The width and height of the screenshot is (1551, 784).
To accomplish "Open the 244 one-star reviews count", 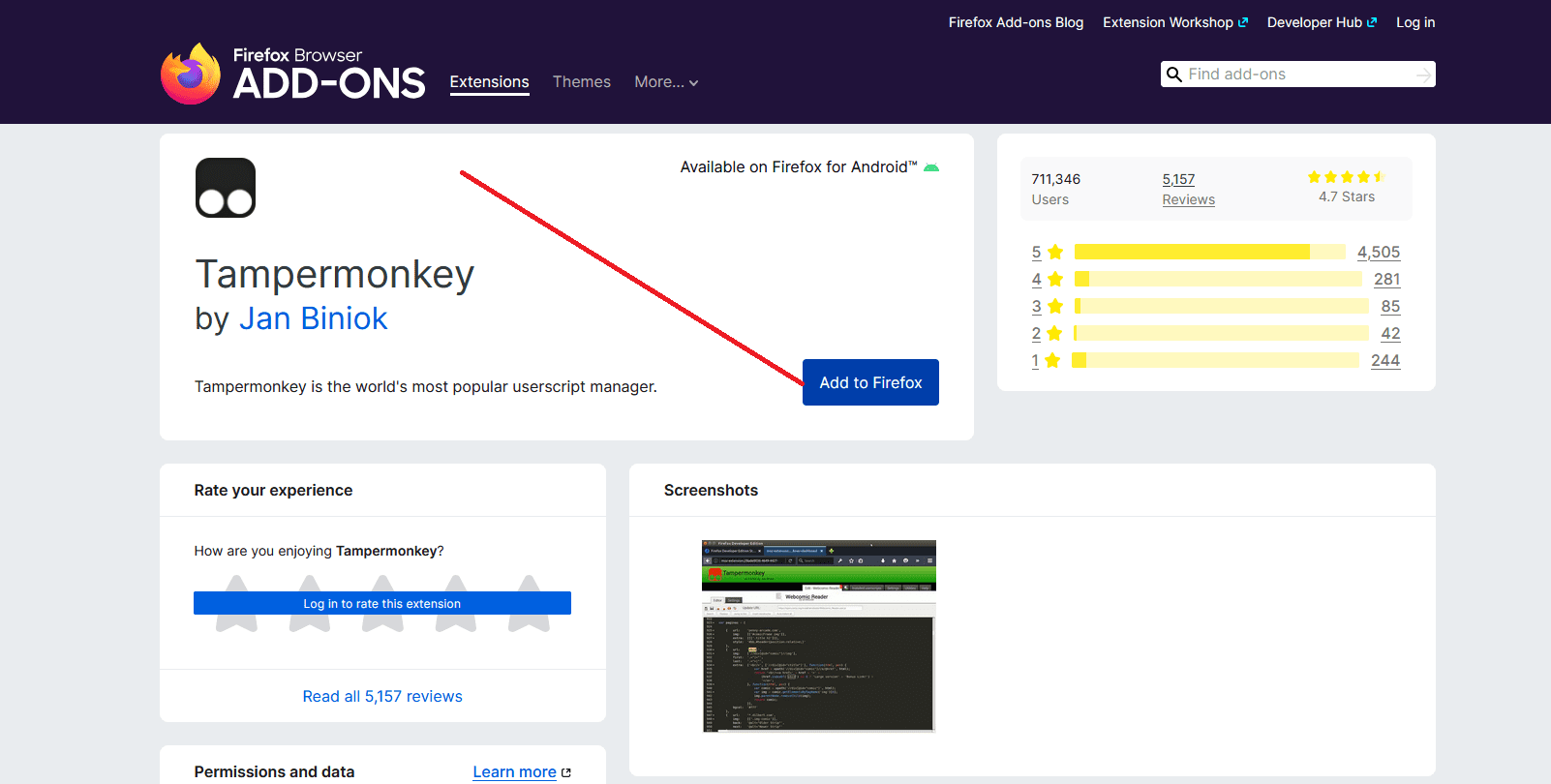I will coord(1385,360).
